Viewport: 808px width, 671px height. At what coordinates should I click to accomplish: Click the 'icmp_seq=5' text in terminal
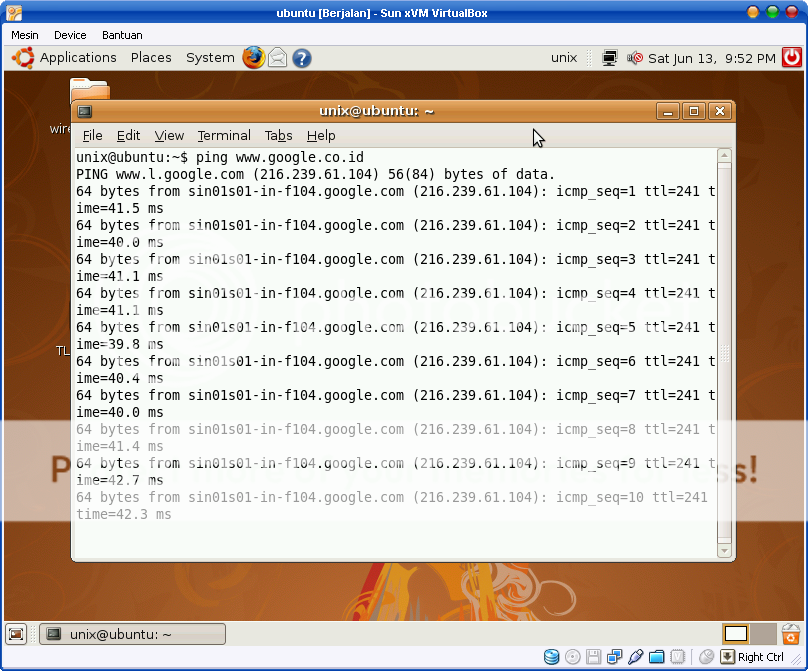(x=596, y=327)
